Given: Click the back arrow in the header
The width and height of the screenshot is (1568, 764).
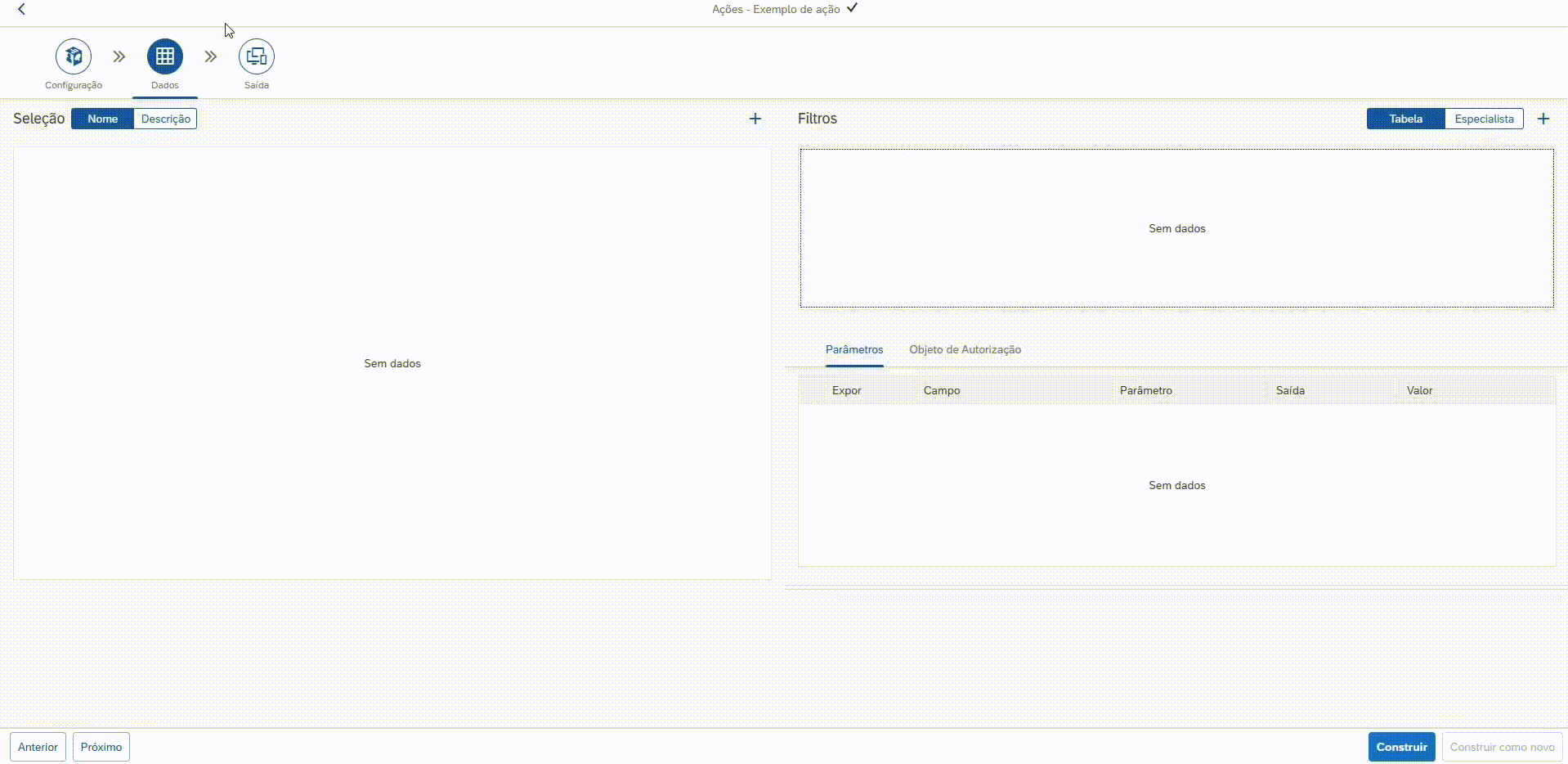Looking at the screenshot, I should point(21,9).
